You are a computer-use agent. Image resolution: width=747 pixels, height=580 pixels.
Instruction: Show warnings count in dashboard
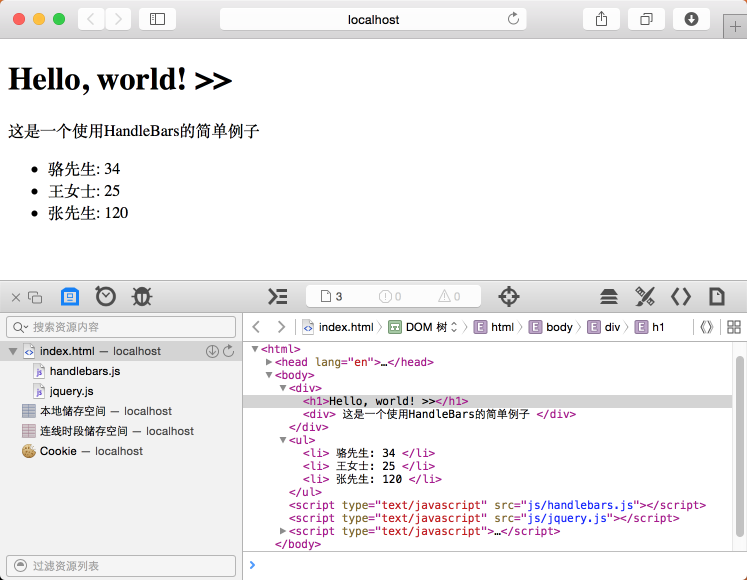pos(449,296)
